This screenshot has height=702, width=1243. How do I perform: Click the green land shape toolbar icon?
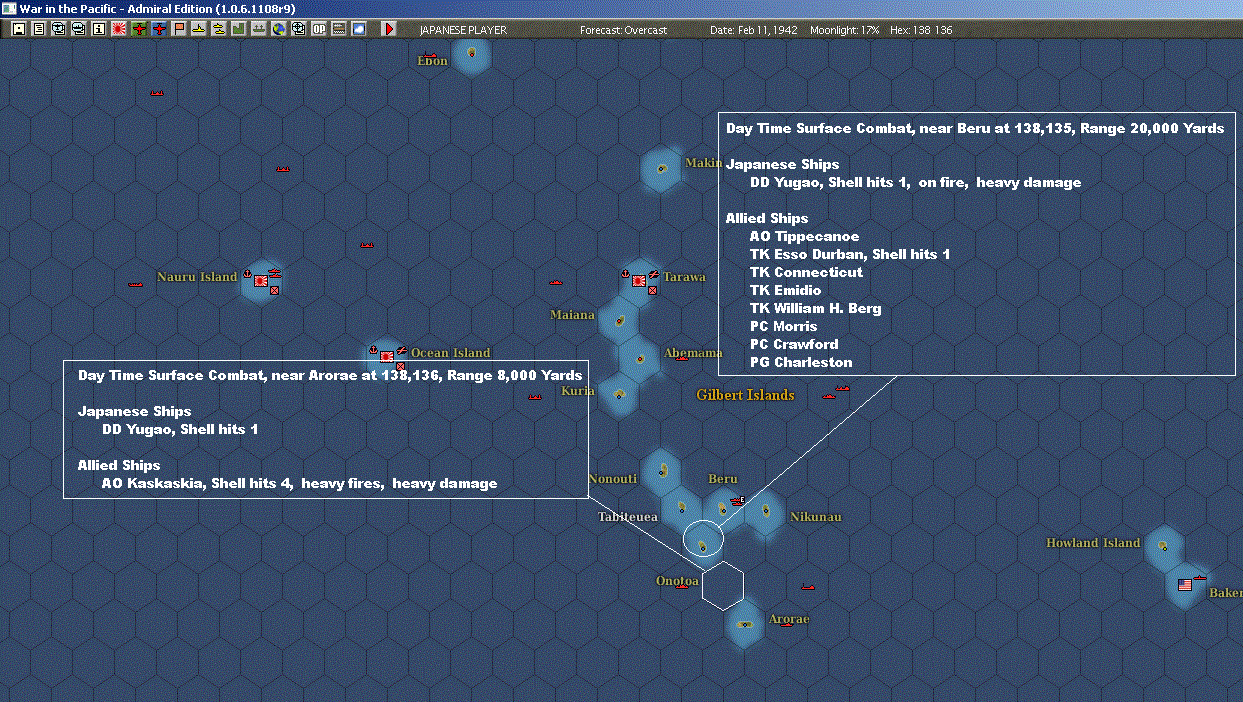coord(238,29)
